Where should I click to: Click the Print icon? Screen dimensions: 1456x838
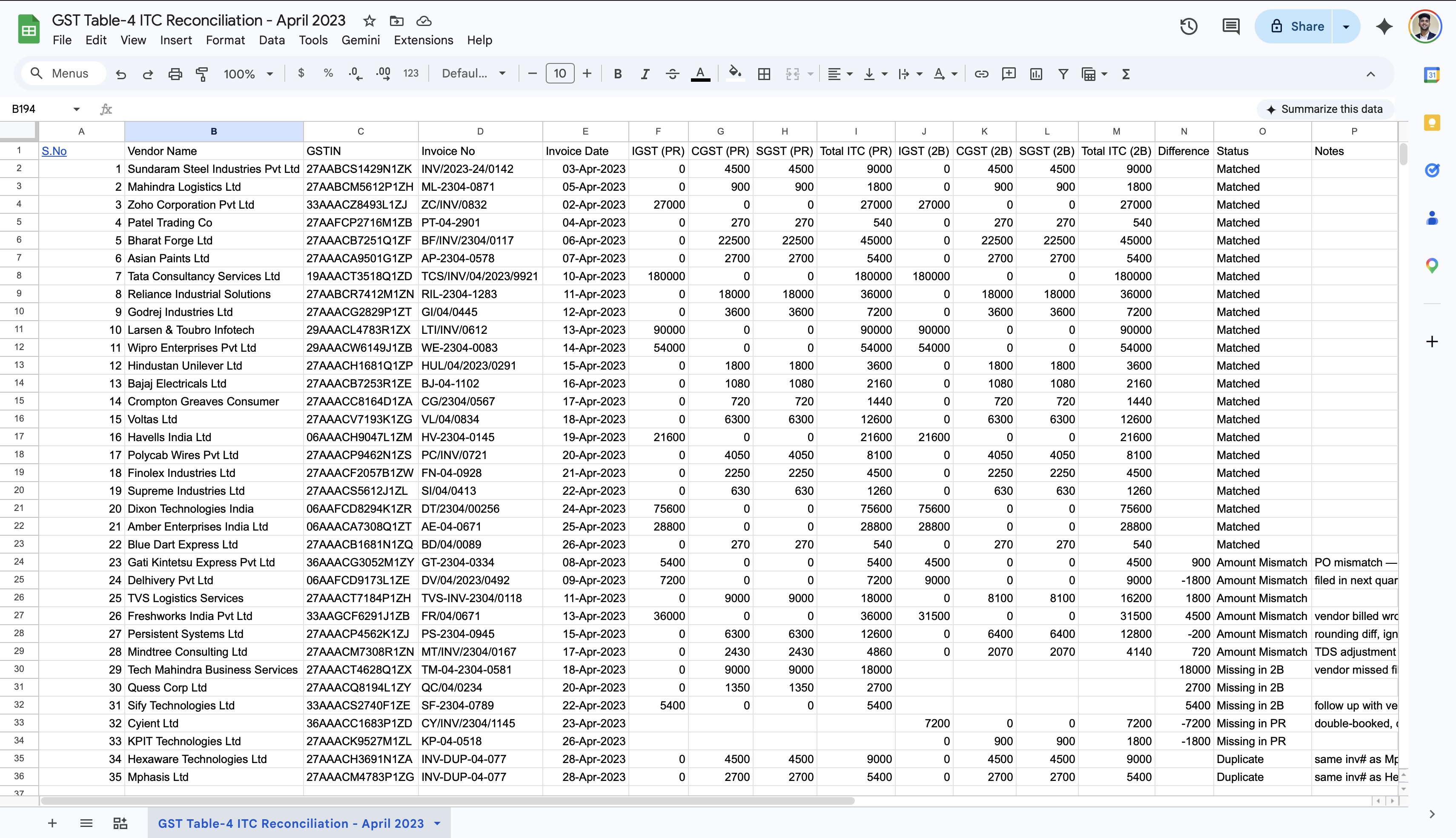pyautogui.click(x=175, y=74)
